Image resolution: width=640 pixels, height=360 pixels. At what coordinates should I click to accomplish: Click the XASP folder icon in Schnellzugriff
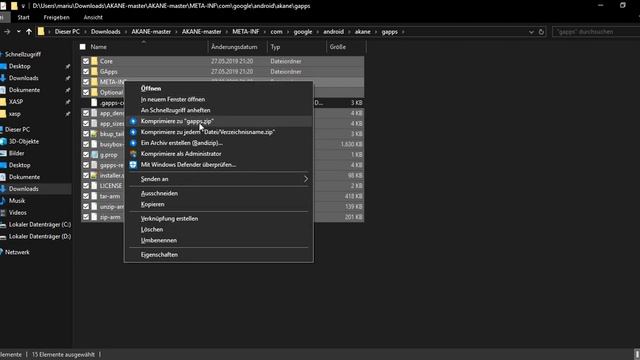(3, 102)
